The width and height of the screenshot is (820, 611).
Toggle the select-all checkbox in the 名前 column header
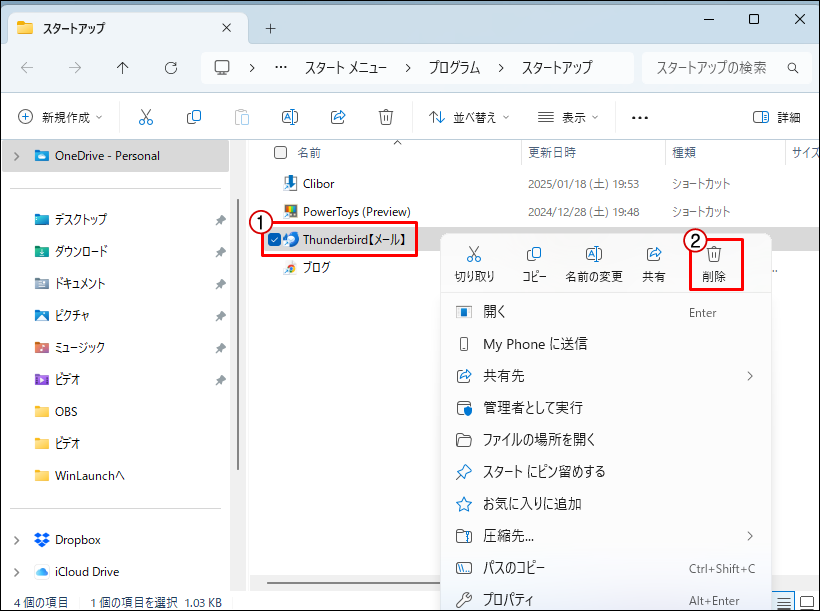(x=278, y=152)
